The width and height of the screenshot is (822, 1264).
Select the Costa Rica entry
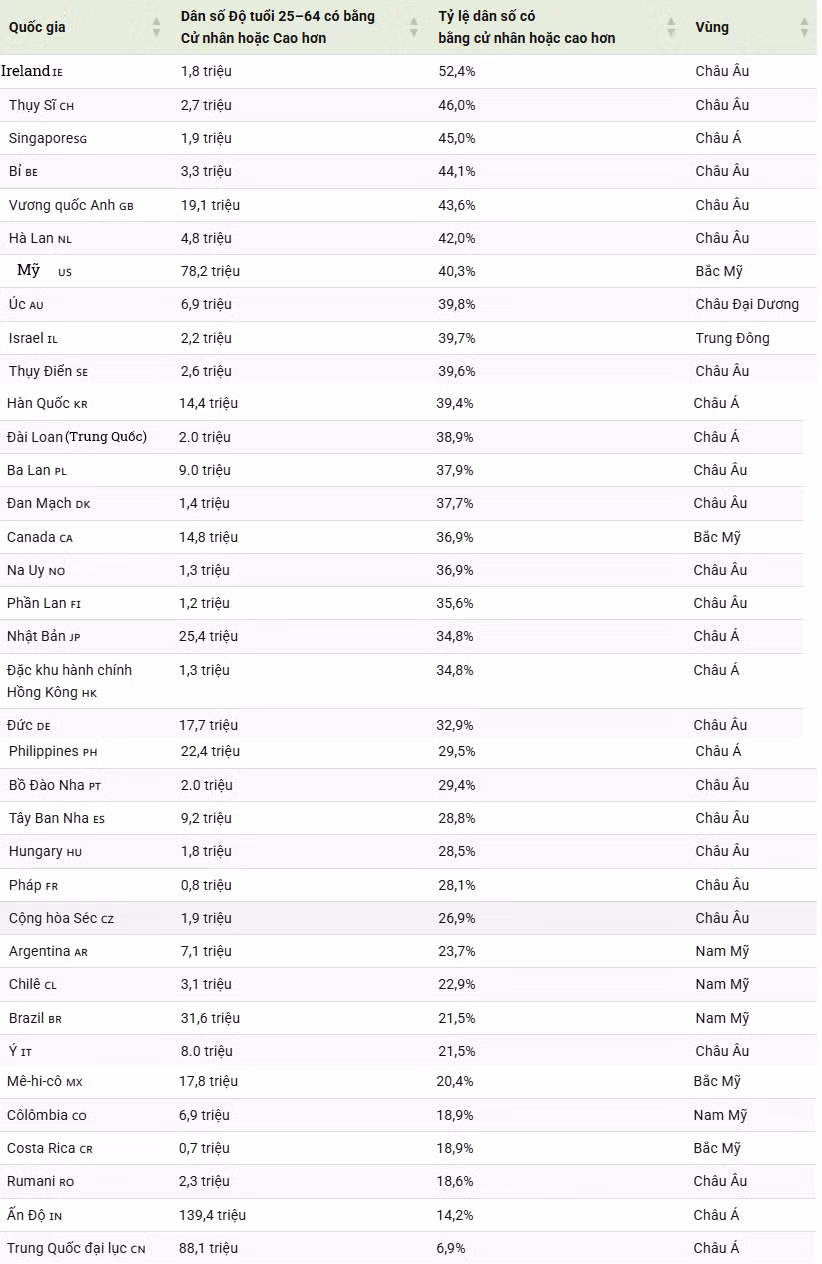[x=50, y=1148]
